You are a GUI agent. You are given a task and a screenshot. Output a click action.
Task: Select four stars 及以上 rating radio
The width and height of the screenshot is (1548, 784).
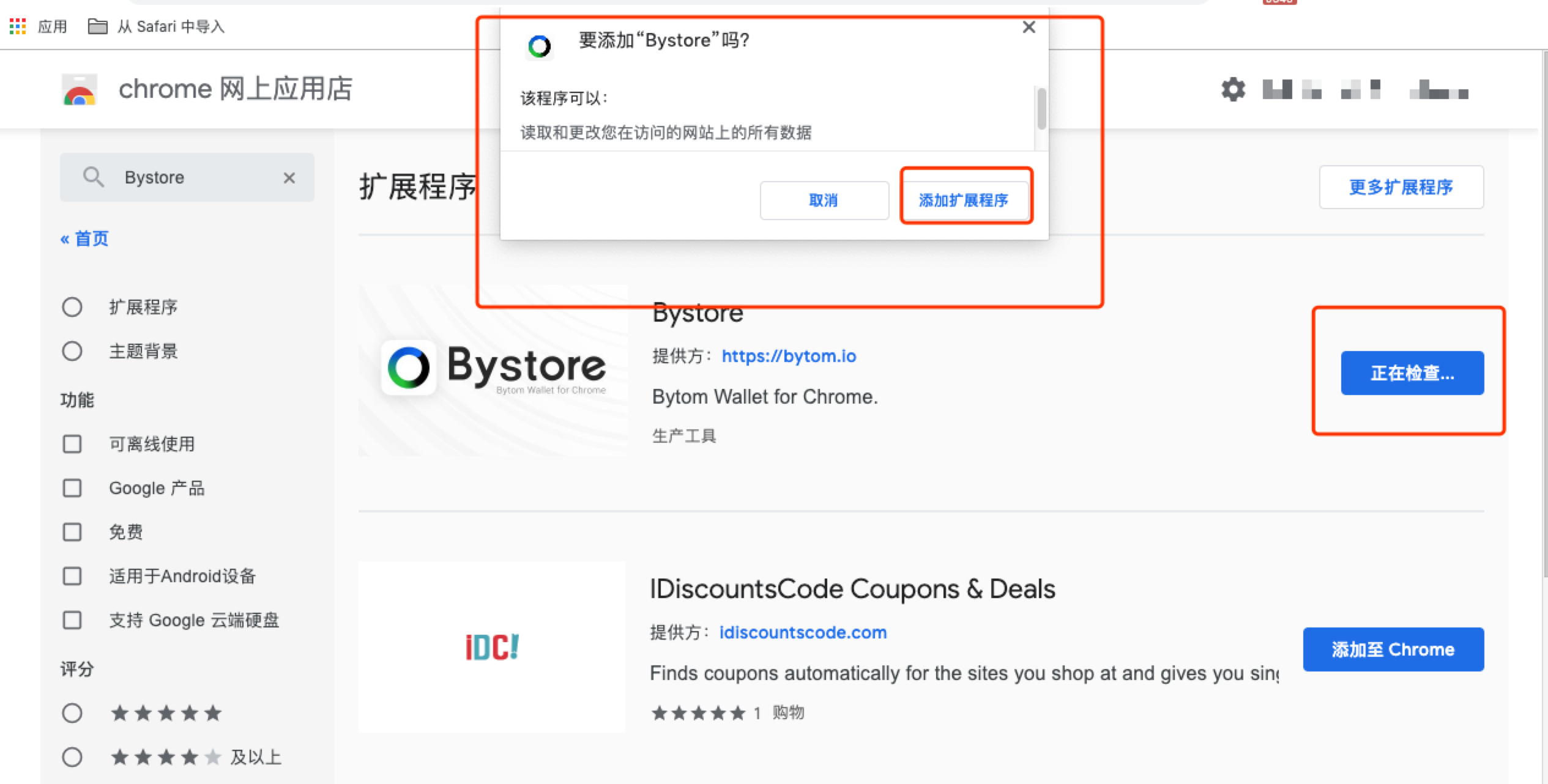(x=72, y=757)
